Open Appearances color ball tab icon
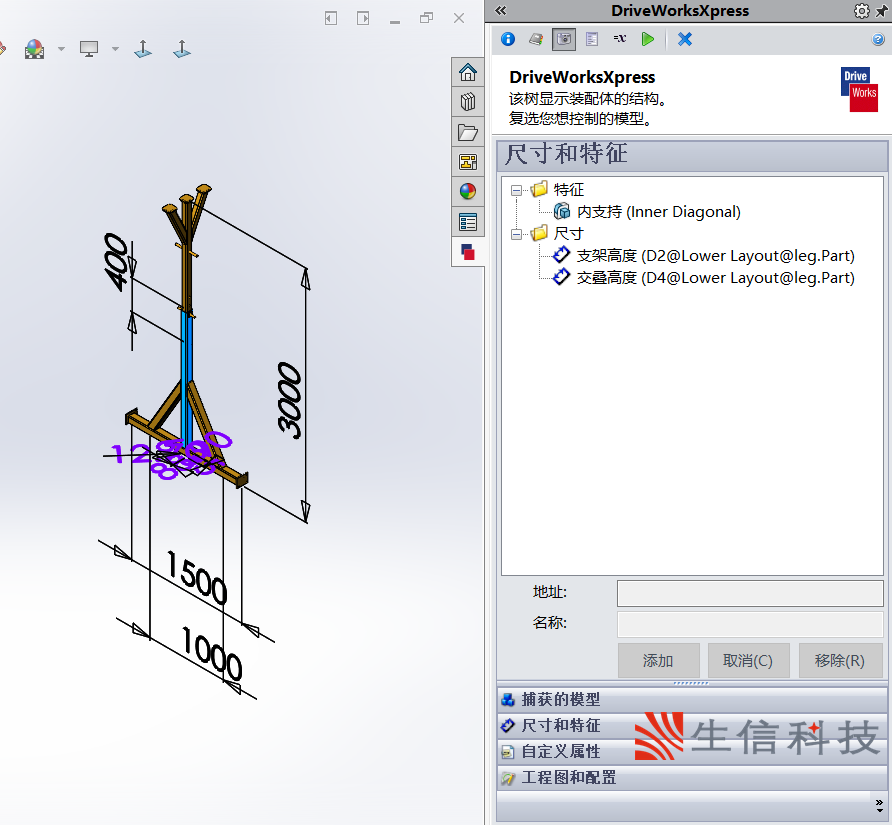892x825 pixels. (x=468, y=192)
